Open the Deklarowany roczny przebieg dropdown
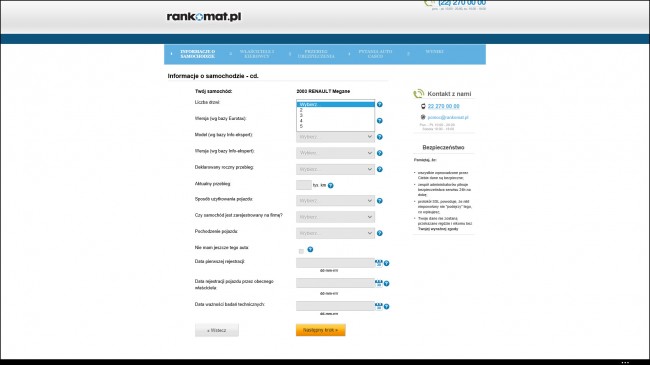650x365 pixels. pos(335,169)
